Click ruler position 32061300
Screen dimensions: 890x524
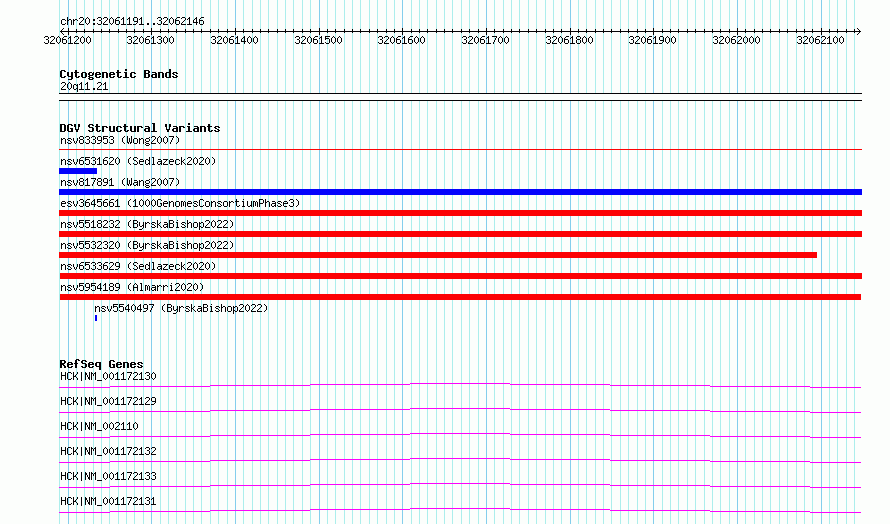(150, 40)
